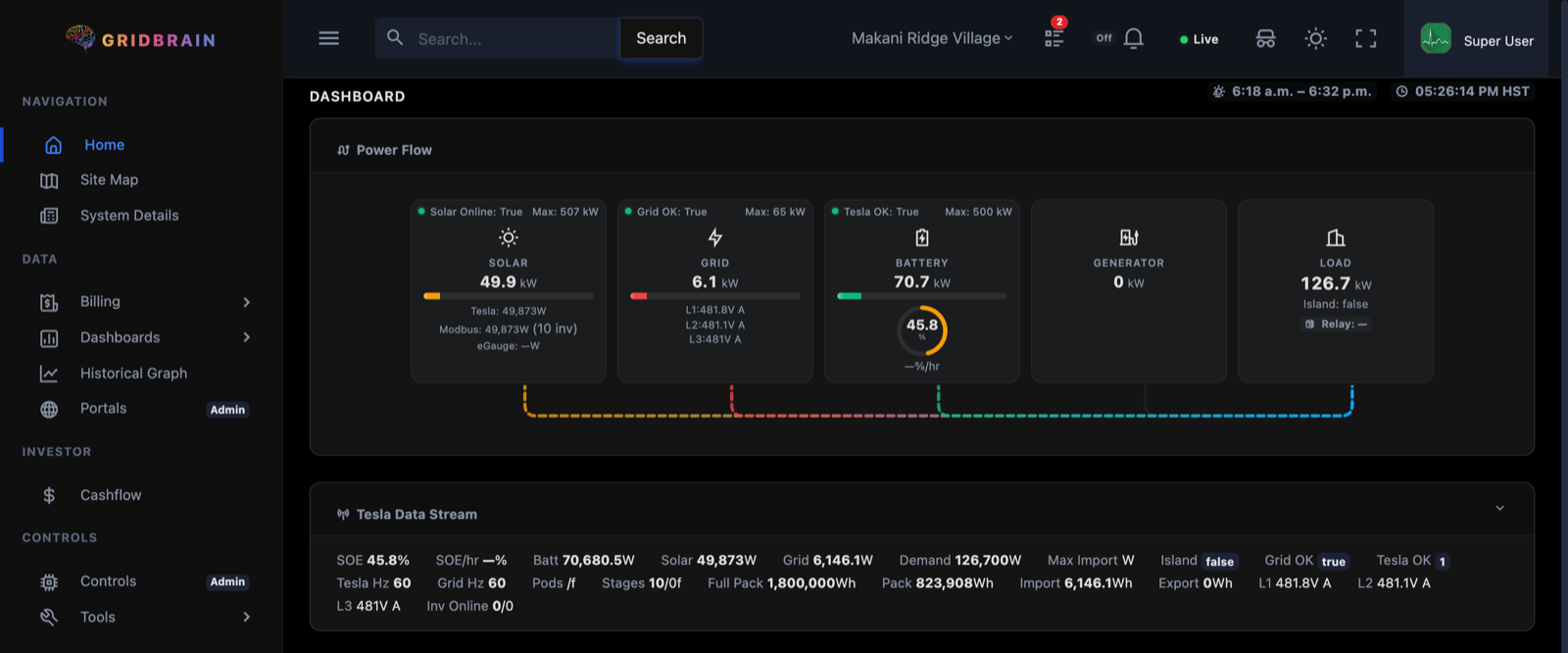Expand the Tools submenu chevron
Image resolution: width=1568 pixels, height=653 pixels.
click(x=247, y=617)
